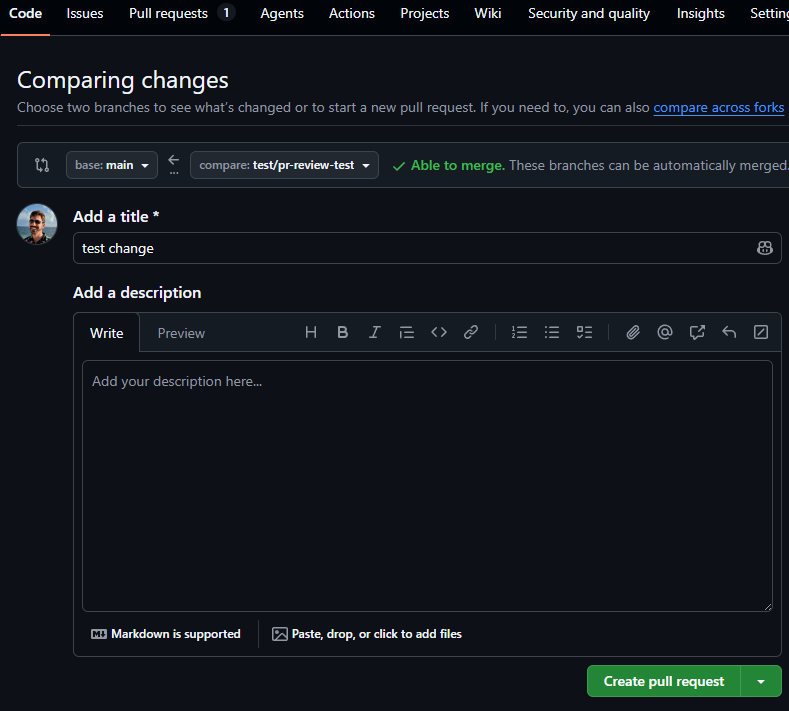Click the arrow between base and compare
The height and width of the screenshot is (711, 789).
[174, 160]
